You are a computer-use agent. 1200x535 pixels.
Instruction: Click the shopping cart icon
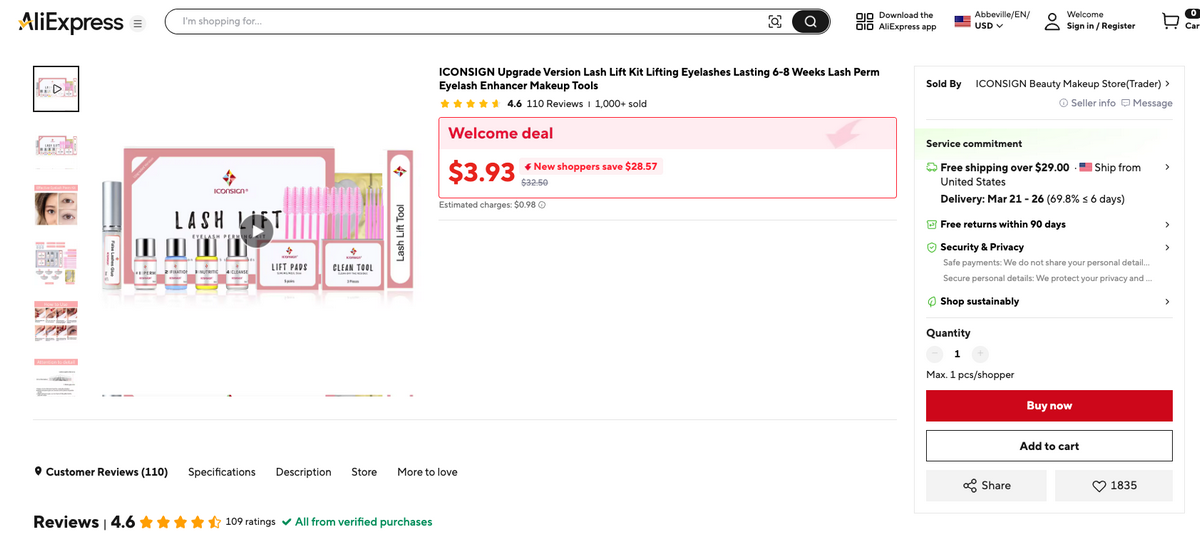click(x=1170, y=21)
